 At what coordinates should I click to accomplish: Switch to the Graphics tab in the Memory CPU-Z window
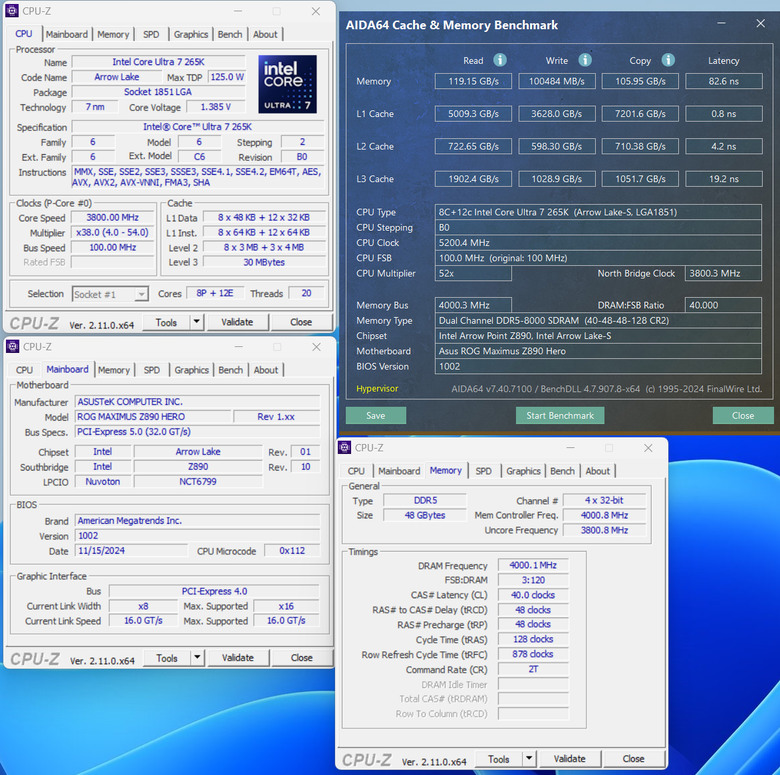(523, 471)
